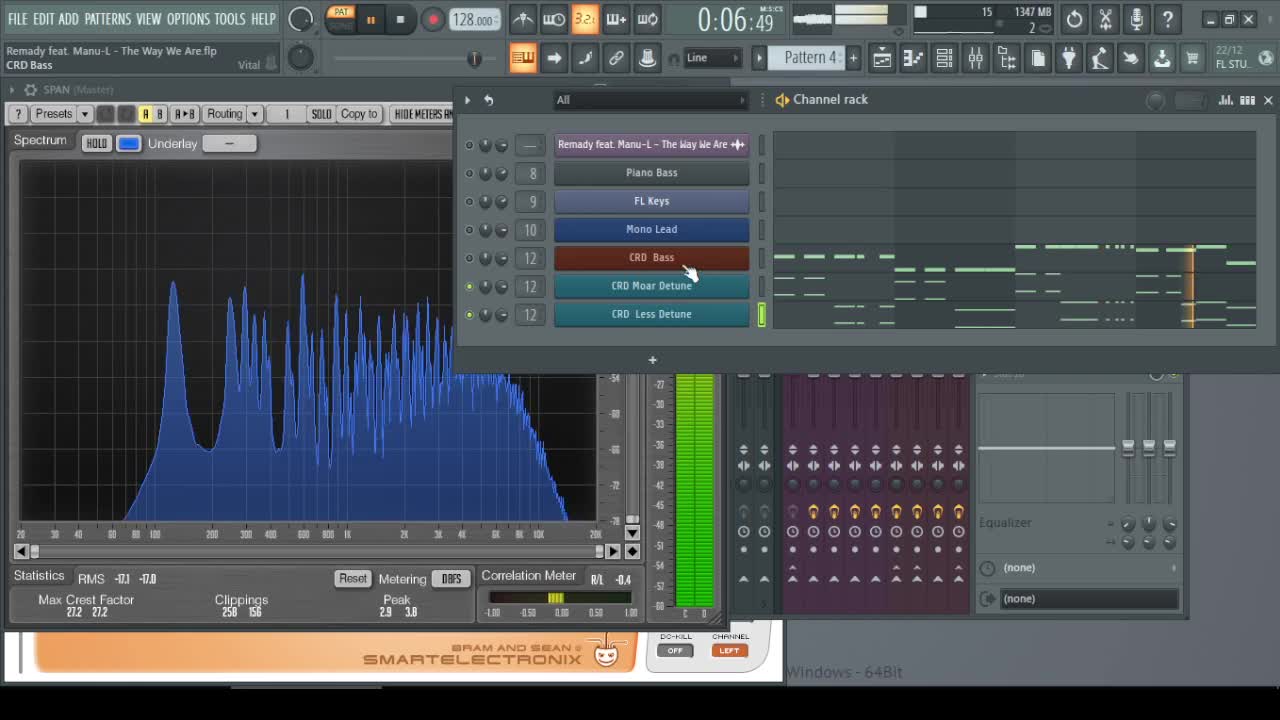The width and height of the screenshot is (1280, 720).
Task: Click the 128.000 tempo field
Action: [x=473, y=20]
